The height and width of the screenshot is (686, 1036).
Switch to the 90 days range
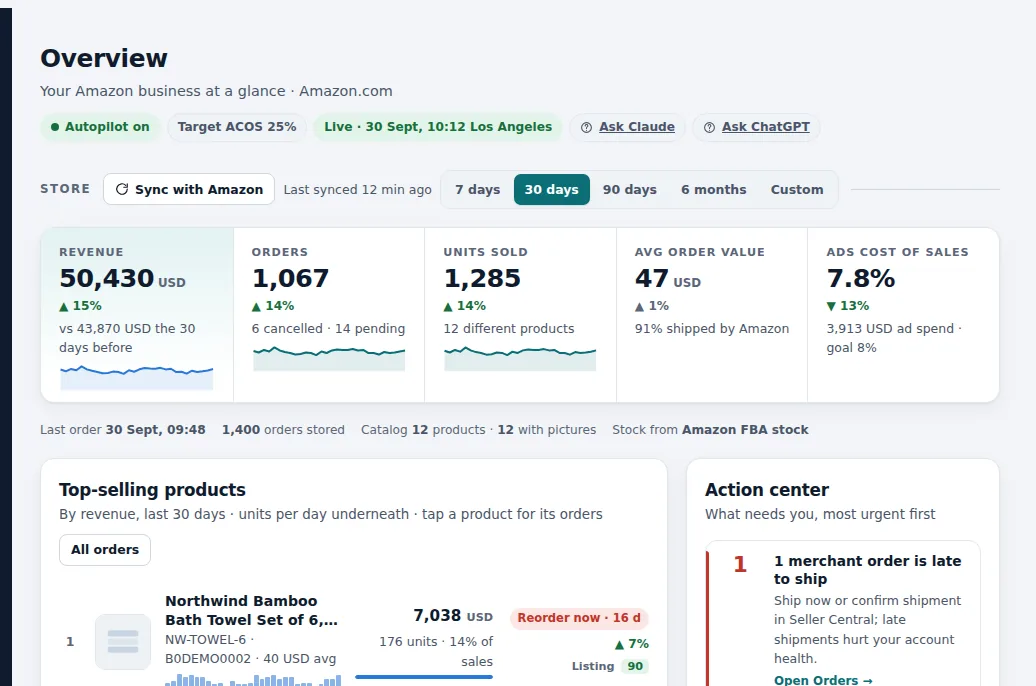pos(630,190)
